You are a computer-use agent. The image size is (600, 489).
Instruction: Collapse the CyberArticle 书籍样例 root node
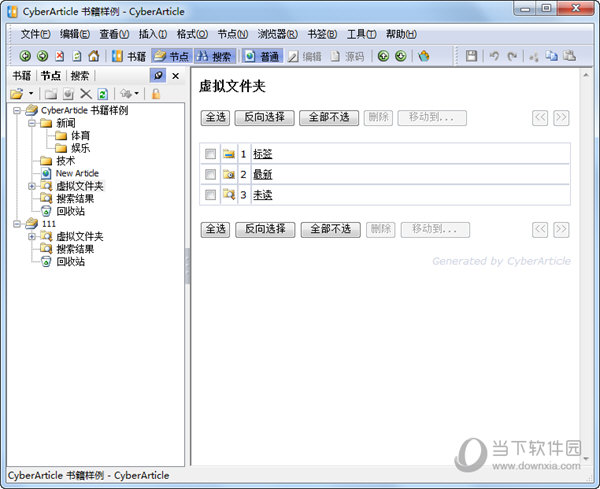pyautogui.click(x=16, y=111)
